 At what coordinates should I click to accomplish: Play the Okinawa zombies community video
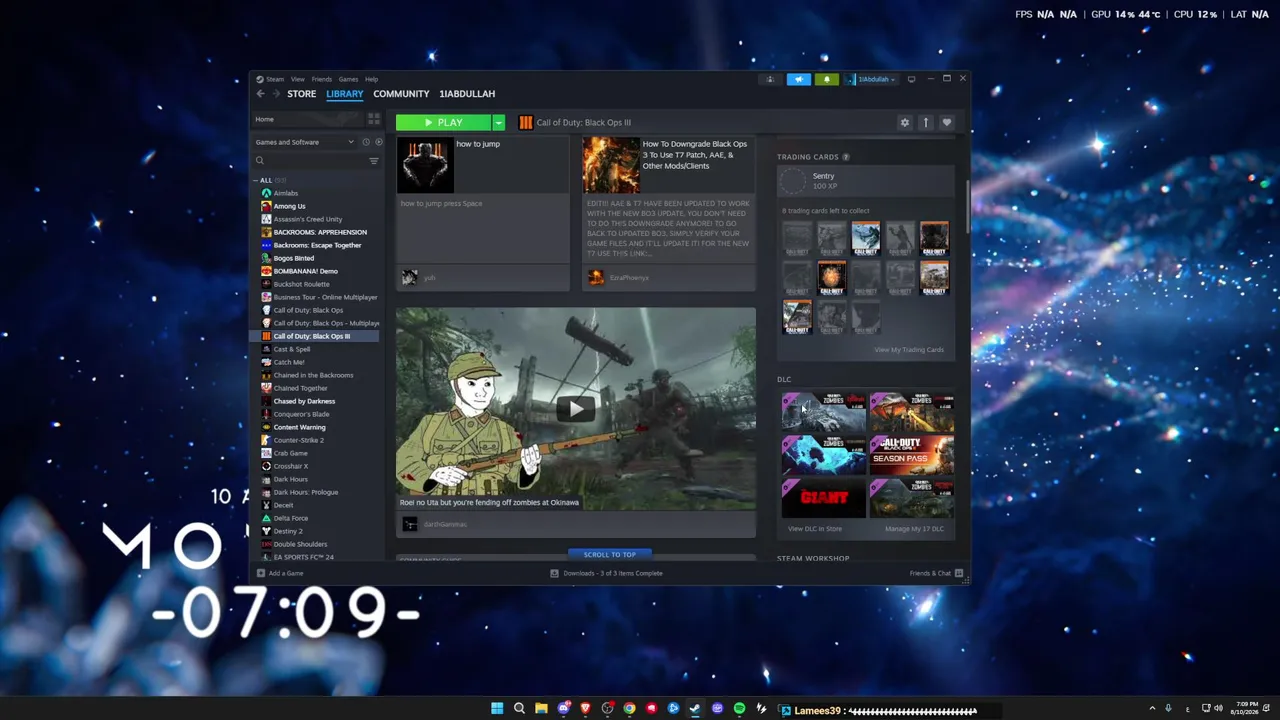coord(576,408)
